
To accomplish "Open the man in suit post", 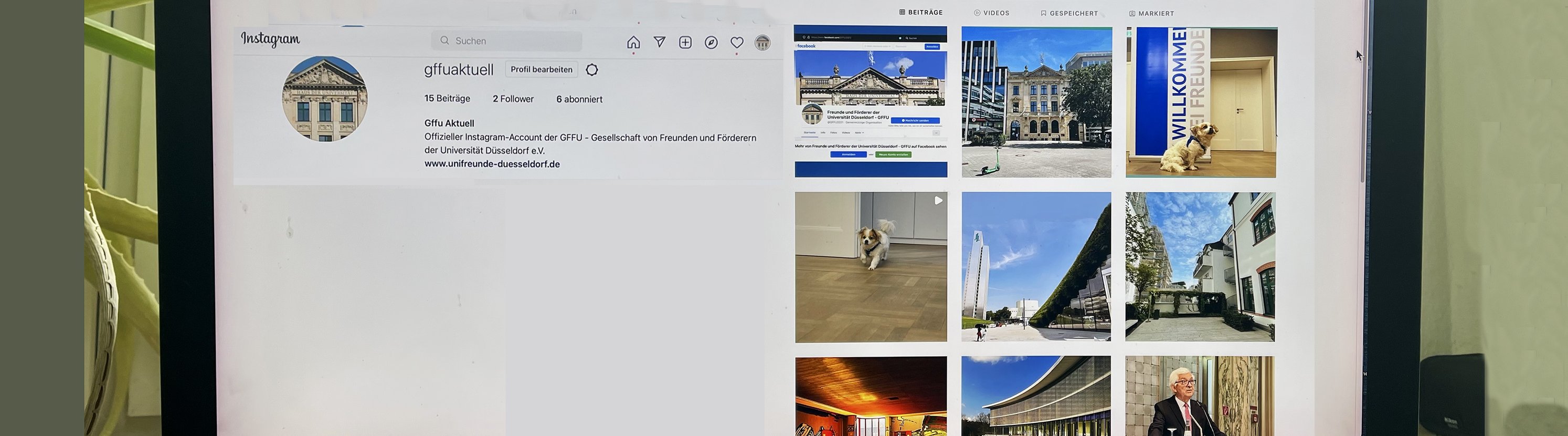I will (1200, 397).
